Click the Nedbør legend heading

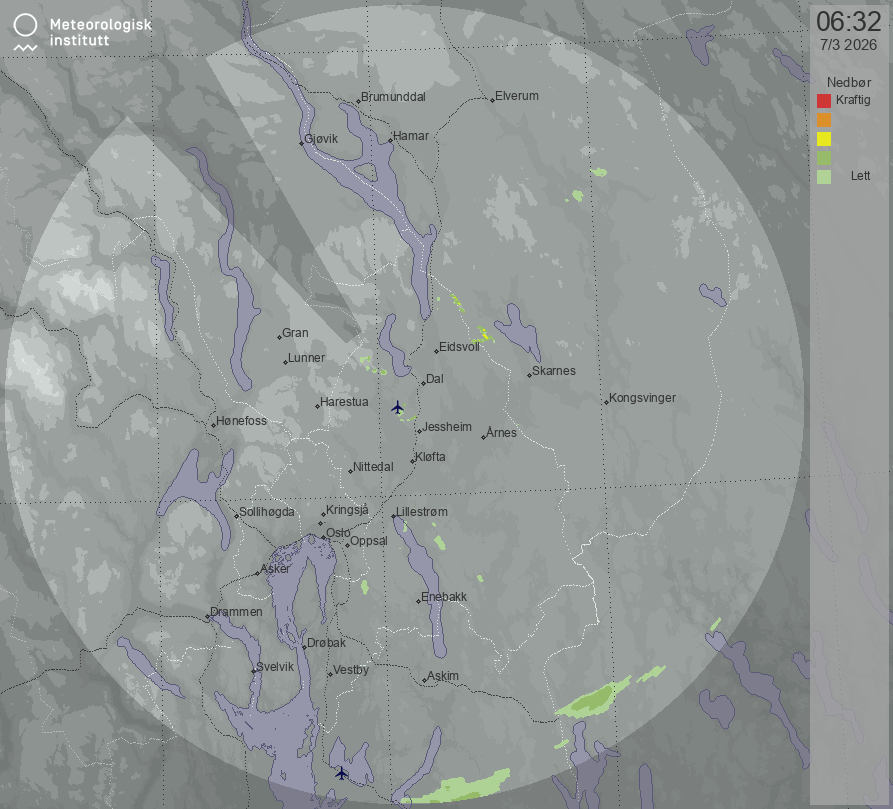pyautogui.click(x=848, y=82)
